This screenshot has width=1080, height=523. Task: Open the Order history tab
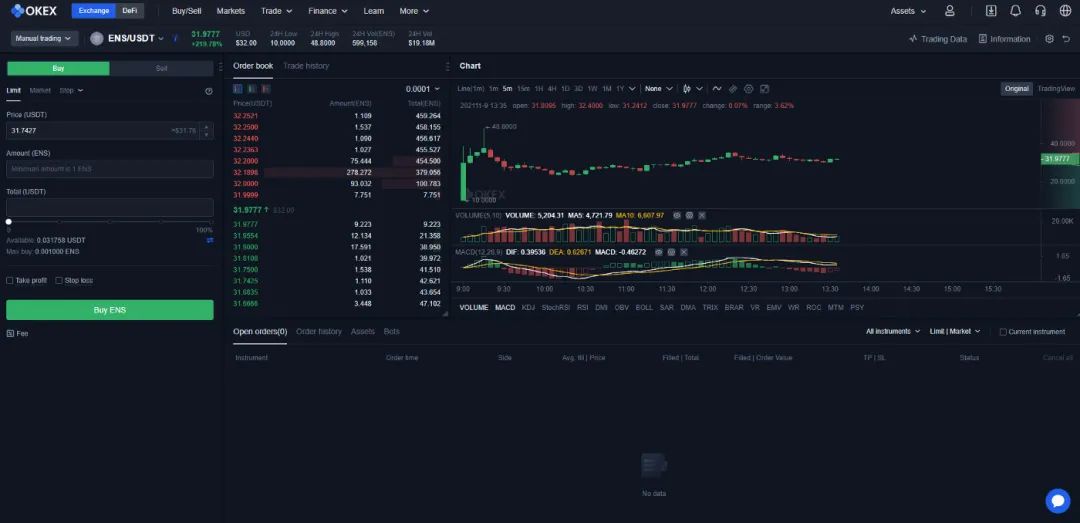coord(318,331)
